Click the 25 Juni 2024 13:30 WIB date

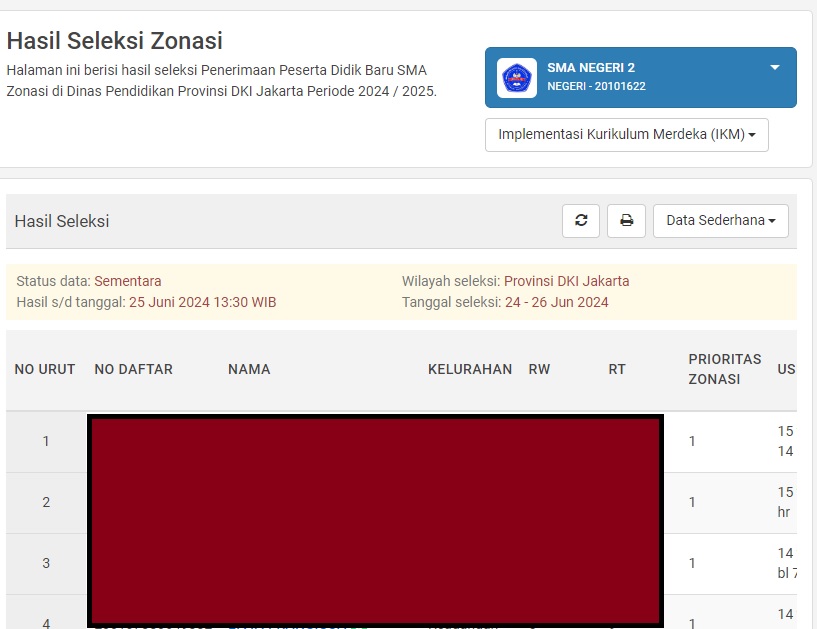(x=201, y=301)
